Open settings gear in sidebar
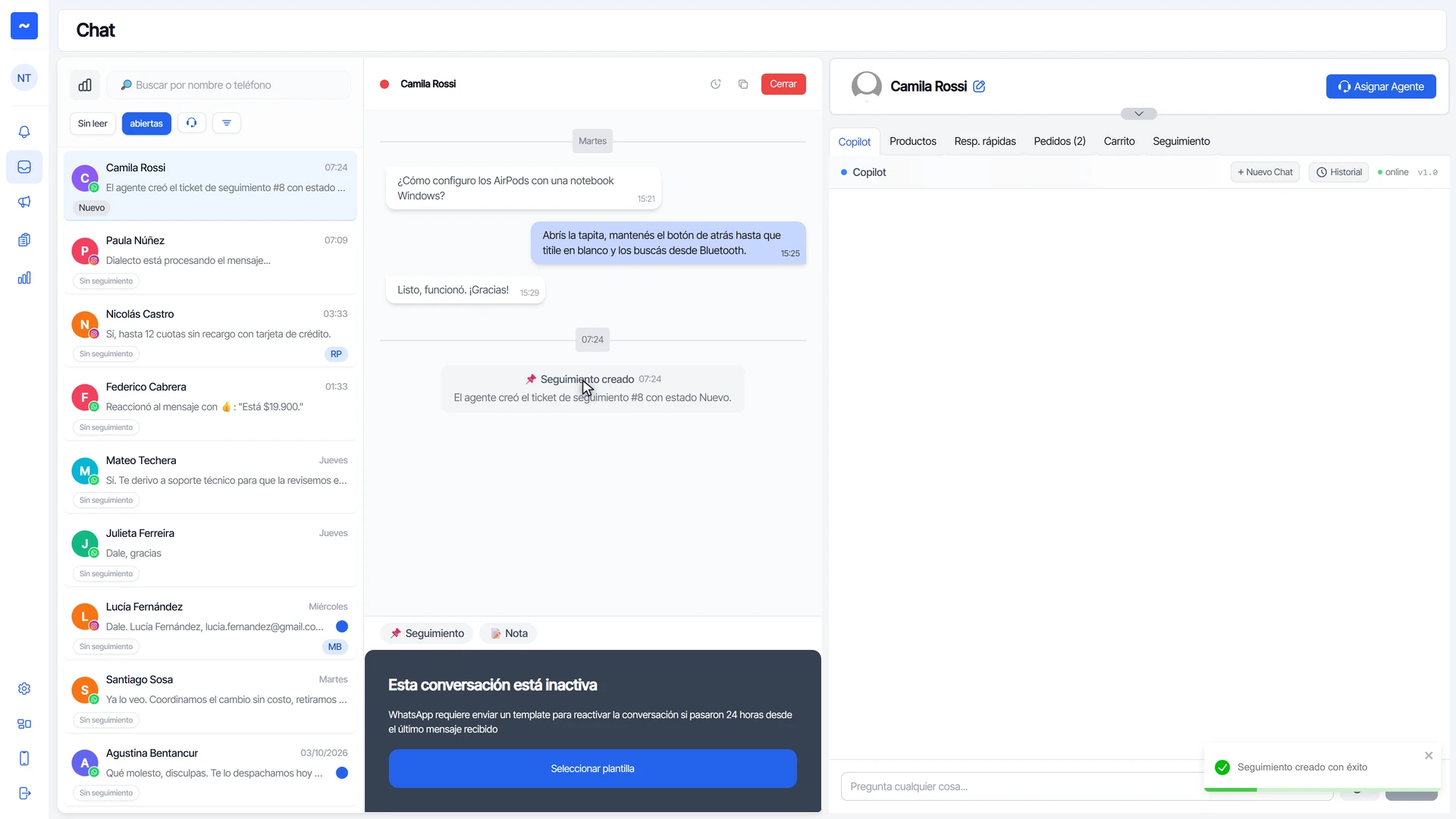 [24, 689]
